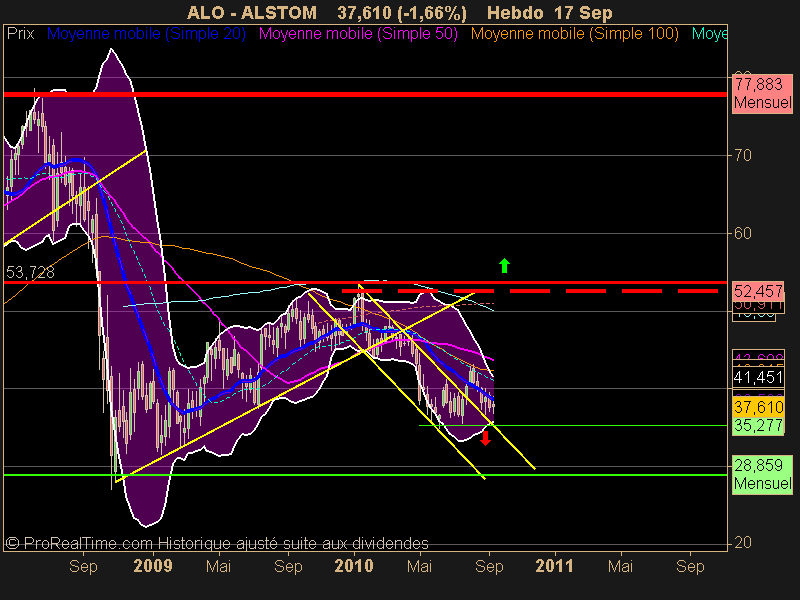This screenshot has height=600, width=800.
Task: Click the 'ALO - ALSTOM' chart title
Action: pos(252,12)
